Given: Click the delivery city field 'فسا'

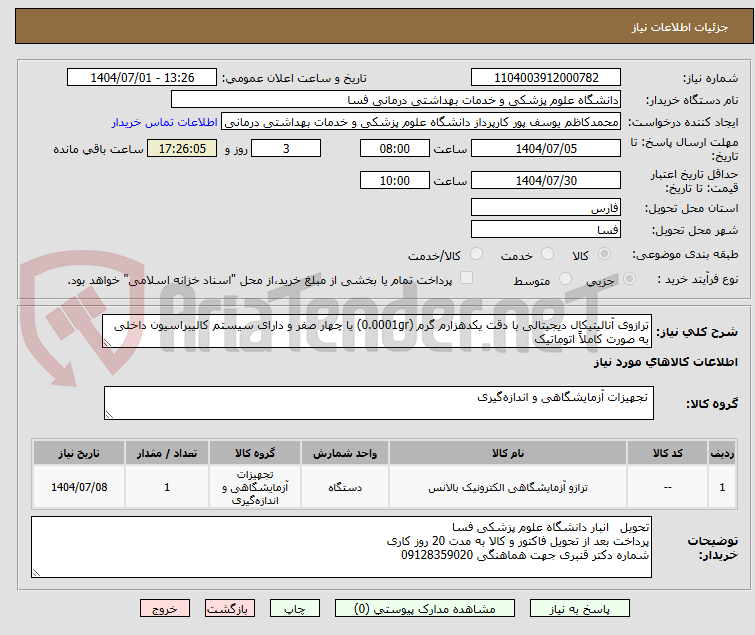Looking at the screenshot, I should coord(546,229).
